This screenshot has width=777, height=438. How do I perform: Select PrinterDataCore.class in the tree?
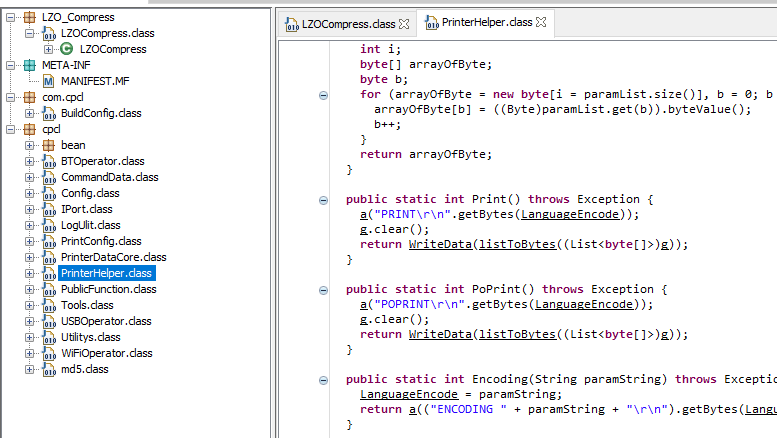pyautogui.click(x=113, y=258)
